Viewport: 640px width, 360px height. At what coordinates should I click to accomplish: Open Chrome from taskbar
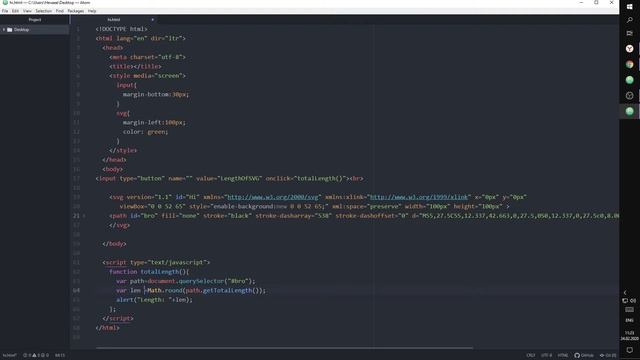click(x=629, y=64)
